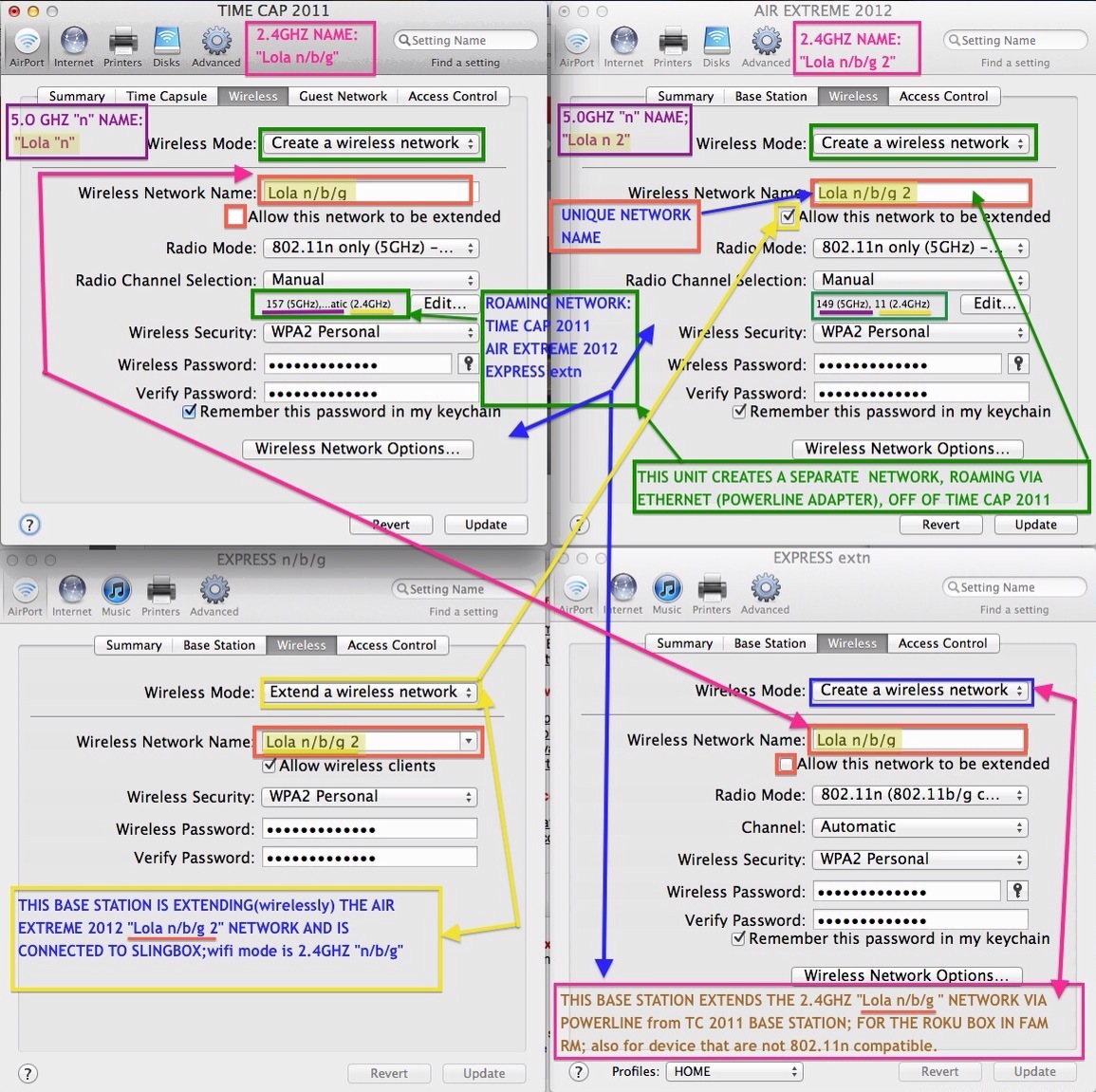Expand network name combo box in EXPRESS n/b/g
The width and height of the screenshot is (1096, 1092).
coord(469,741)
